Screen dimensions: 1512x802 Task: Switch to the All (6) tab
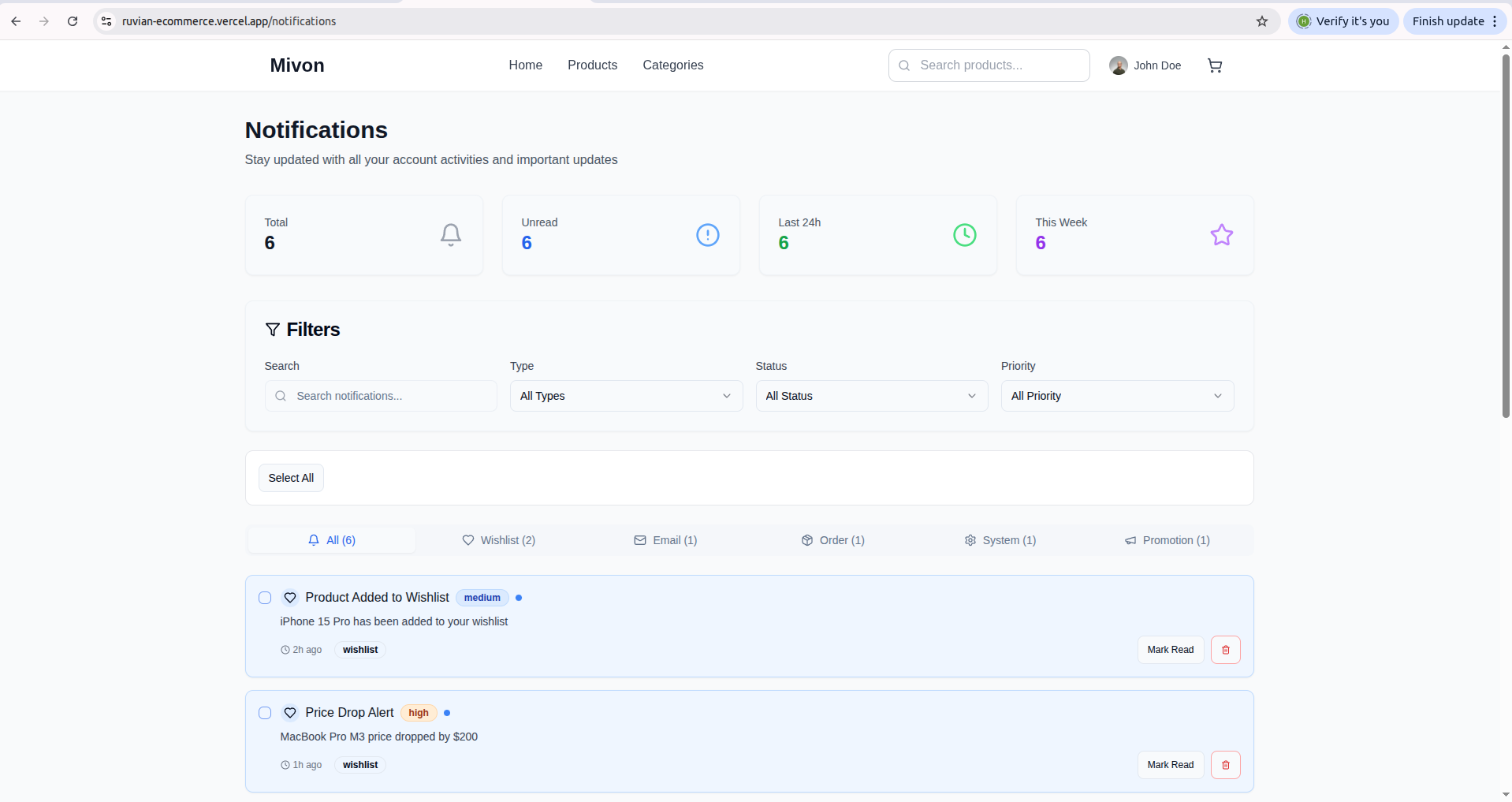tap(332, 540)
